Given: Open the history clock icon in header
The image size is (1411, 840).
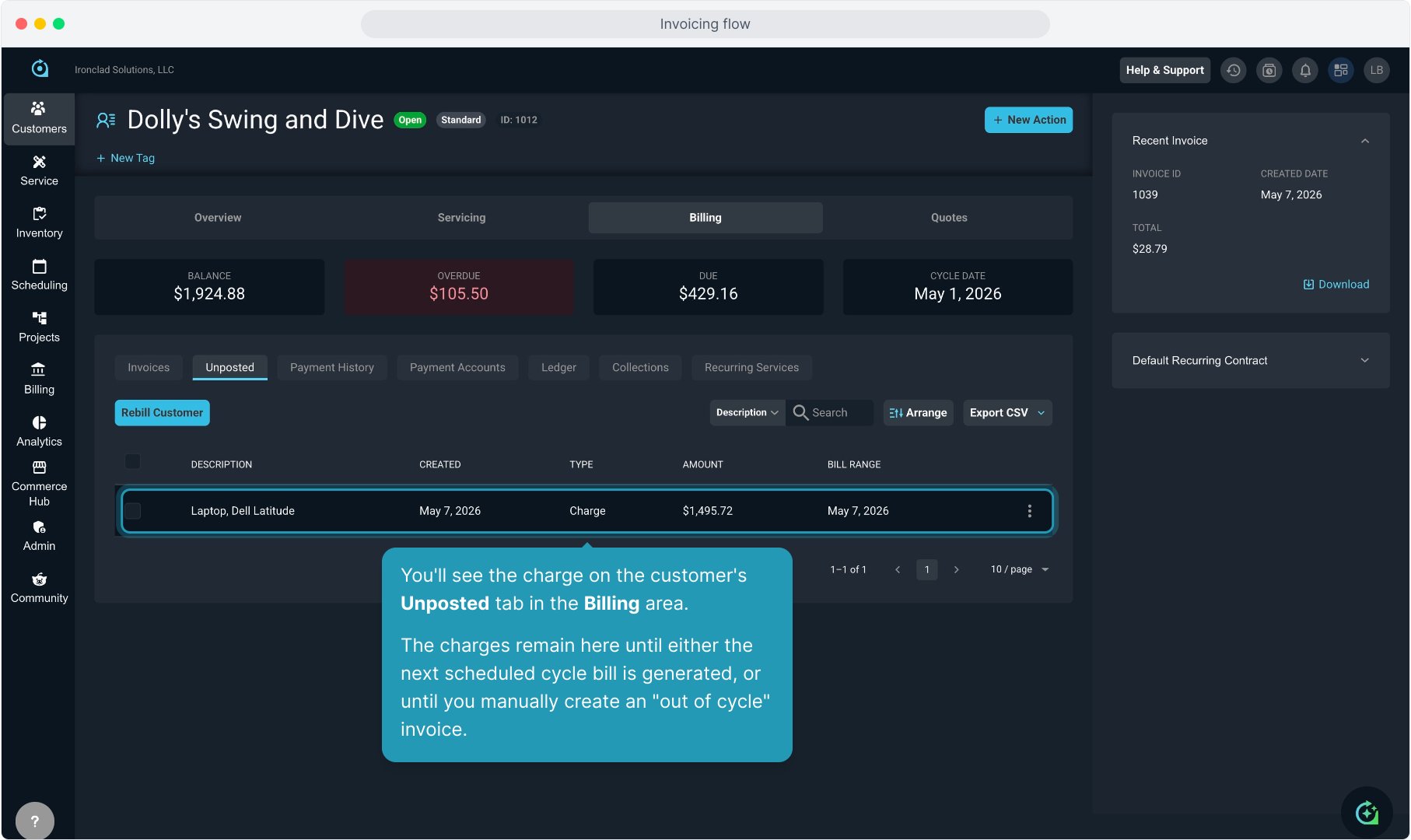Looking at the screenshot, I should (1234, 70).
